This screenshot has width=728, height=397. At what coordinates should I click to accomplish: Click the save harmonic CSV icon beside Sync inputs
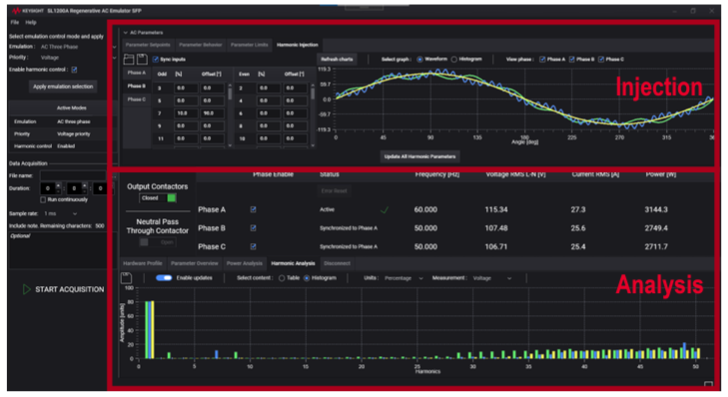tap(142, 59)
